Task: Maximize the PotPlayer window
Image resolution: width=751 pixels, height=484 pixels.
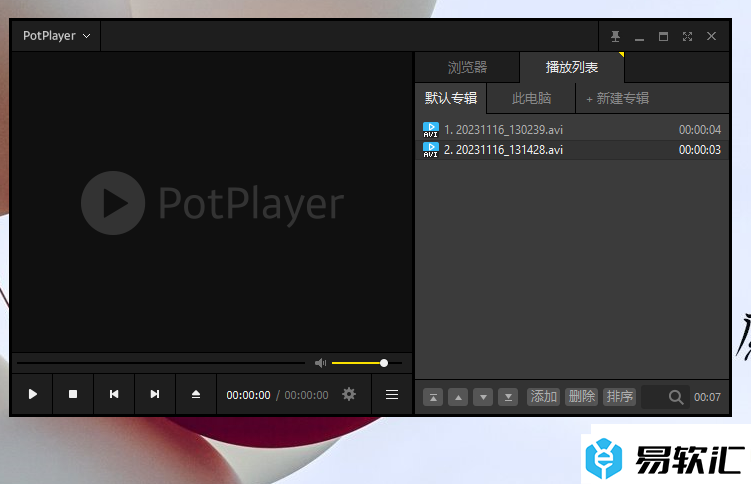Action: [663, 36]
